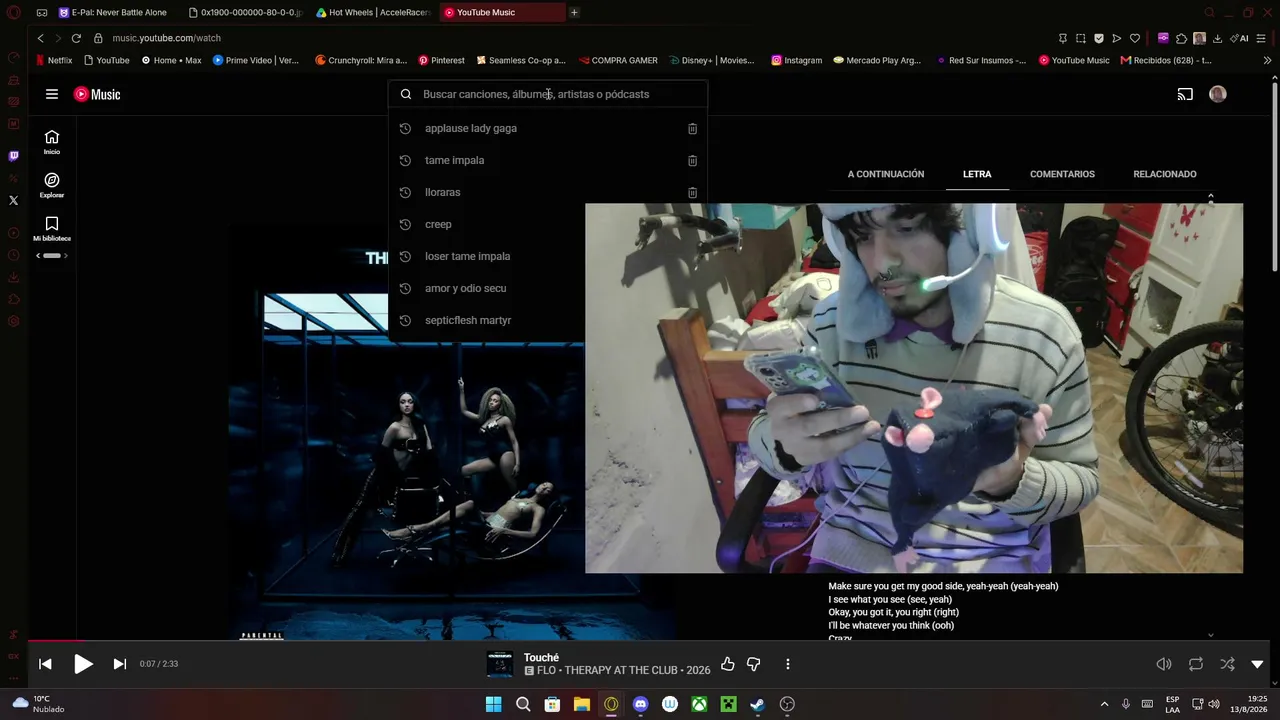Play the paused song Touché
1280x720 pixels.
(83, 664)
